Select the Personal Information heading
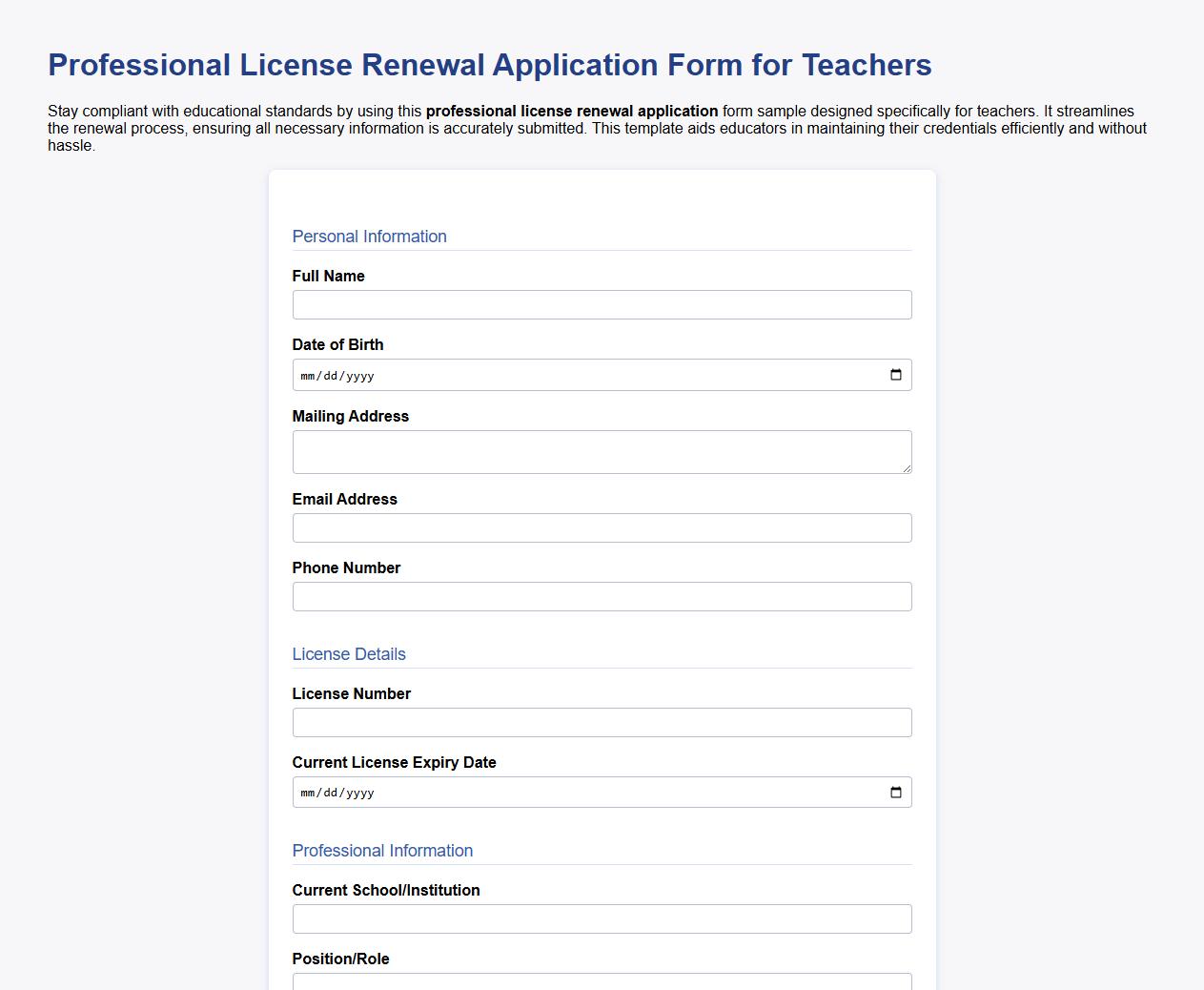The width and height of the screenshot is (1204, 990). [x=369, y=236]
